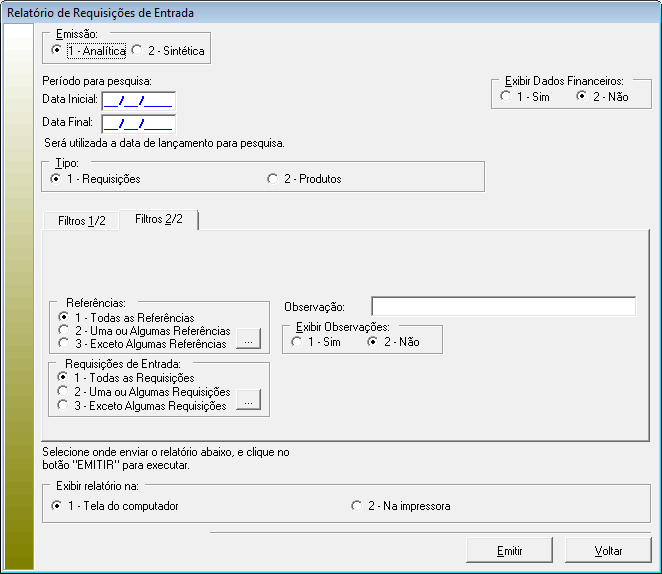Viewport: 662px width, 574px height.
Task: Select "2 - Uma ou Algumas Requisições"
Action: tap(64, 392)
